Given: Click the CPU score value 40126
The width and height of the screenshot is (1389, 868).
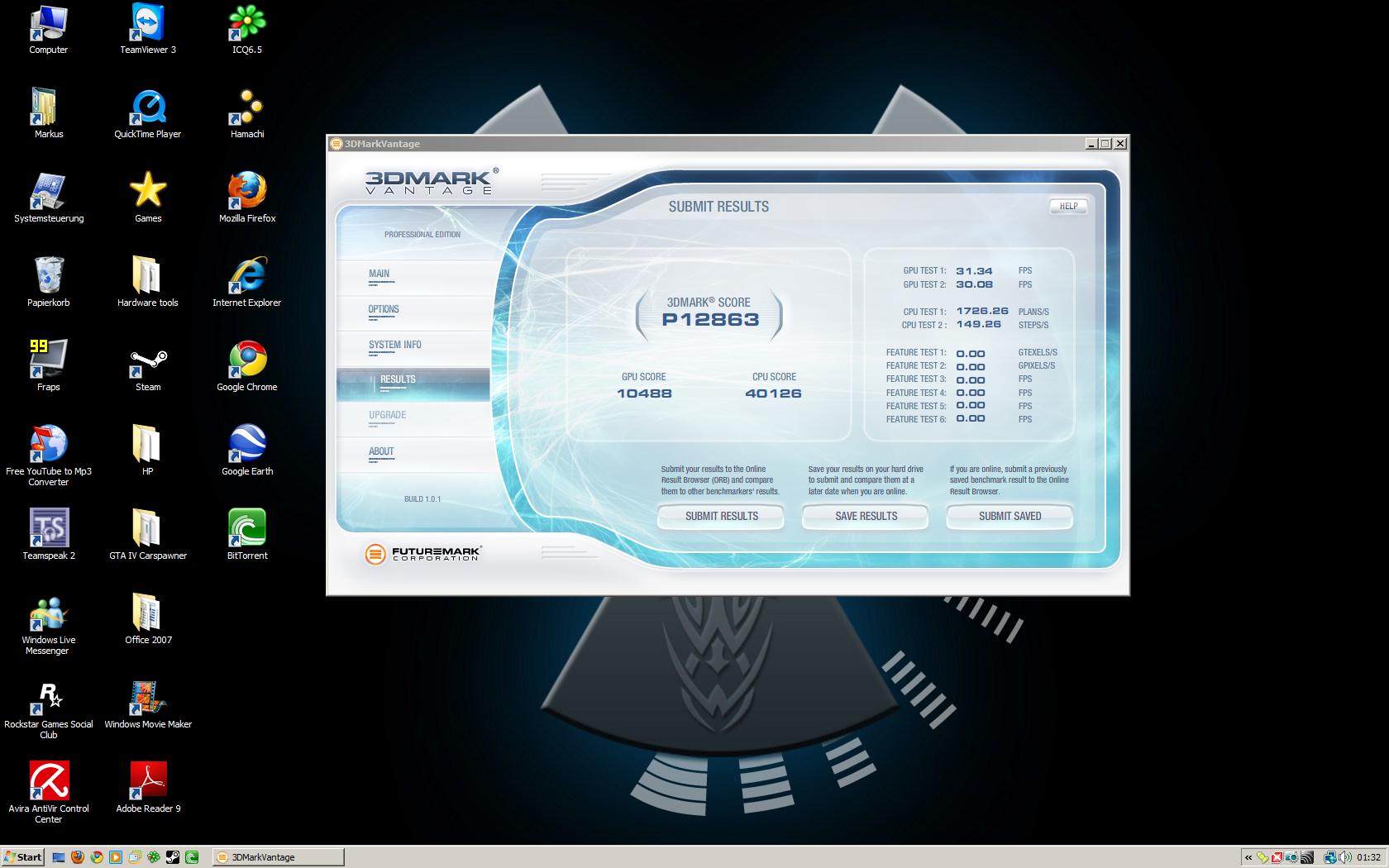Looking at the screenshot, I should coord(773,393).
